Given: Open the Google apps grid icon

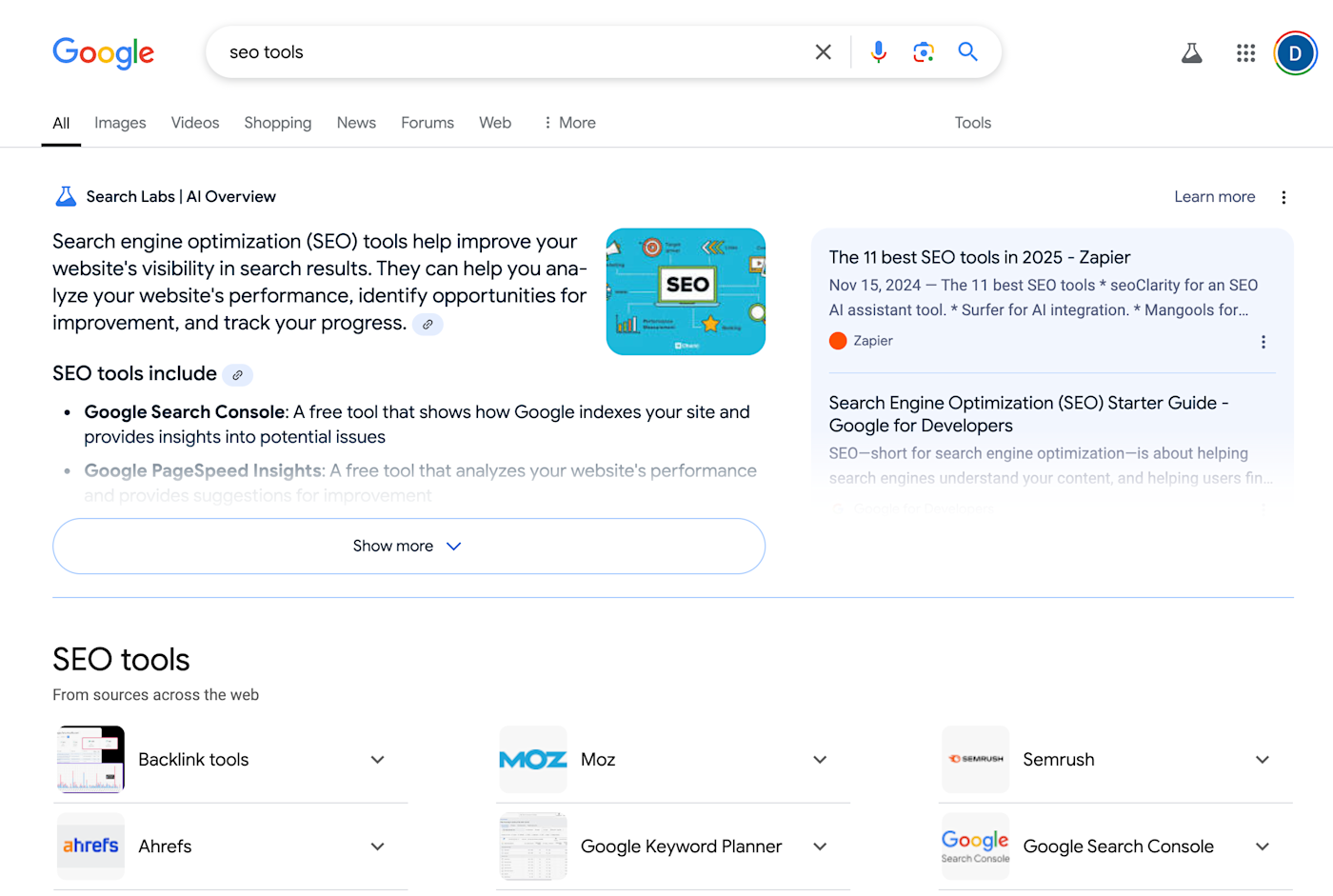Looking at the screenshot, I should [1245, 53].
